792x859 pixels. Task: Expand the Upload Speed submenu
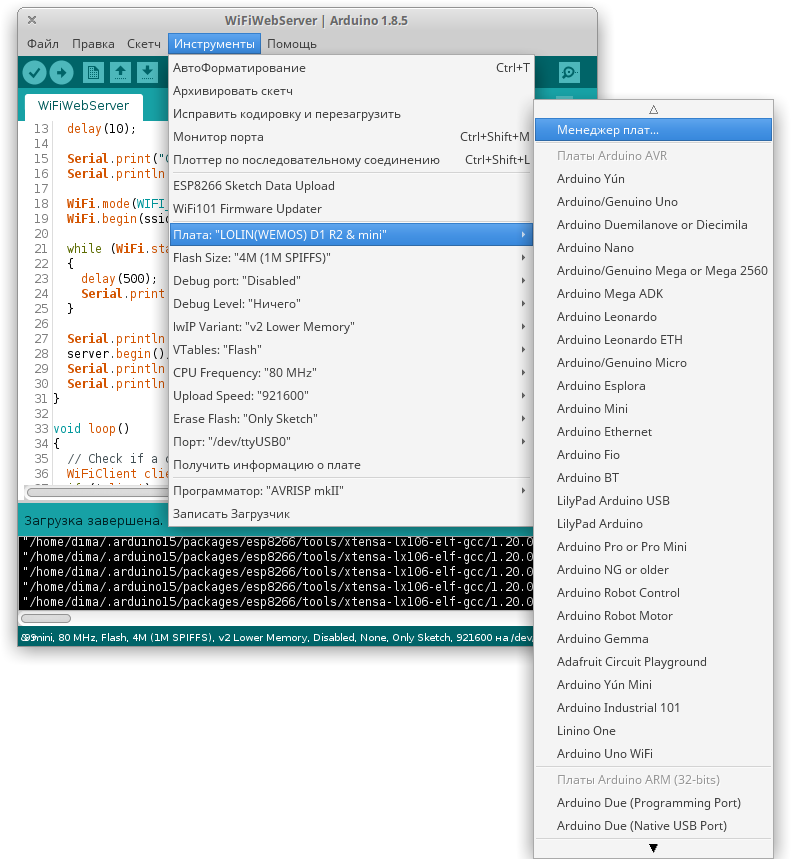click(x=351, y=396)
